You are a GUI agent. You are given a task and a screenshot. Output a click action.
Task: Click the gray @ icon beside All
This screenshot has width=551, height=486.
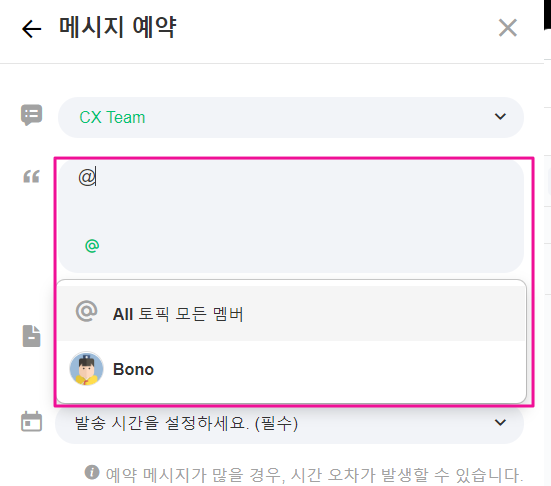point(86,311)
